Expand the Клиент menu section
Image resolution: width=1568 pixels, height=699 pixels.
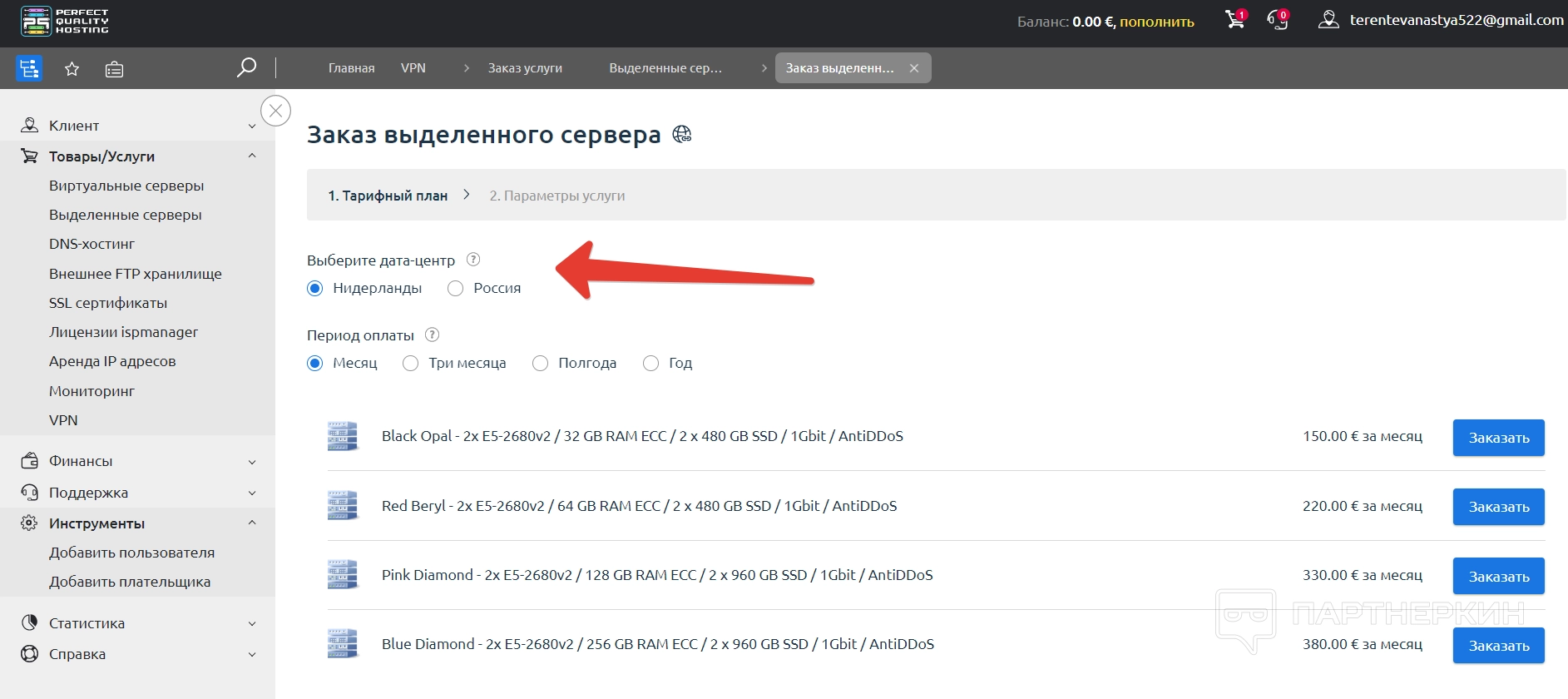point(252,126)
